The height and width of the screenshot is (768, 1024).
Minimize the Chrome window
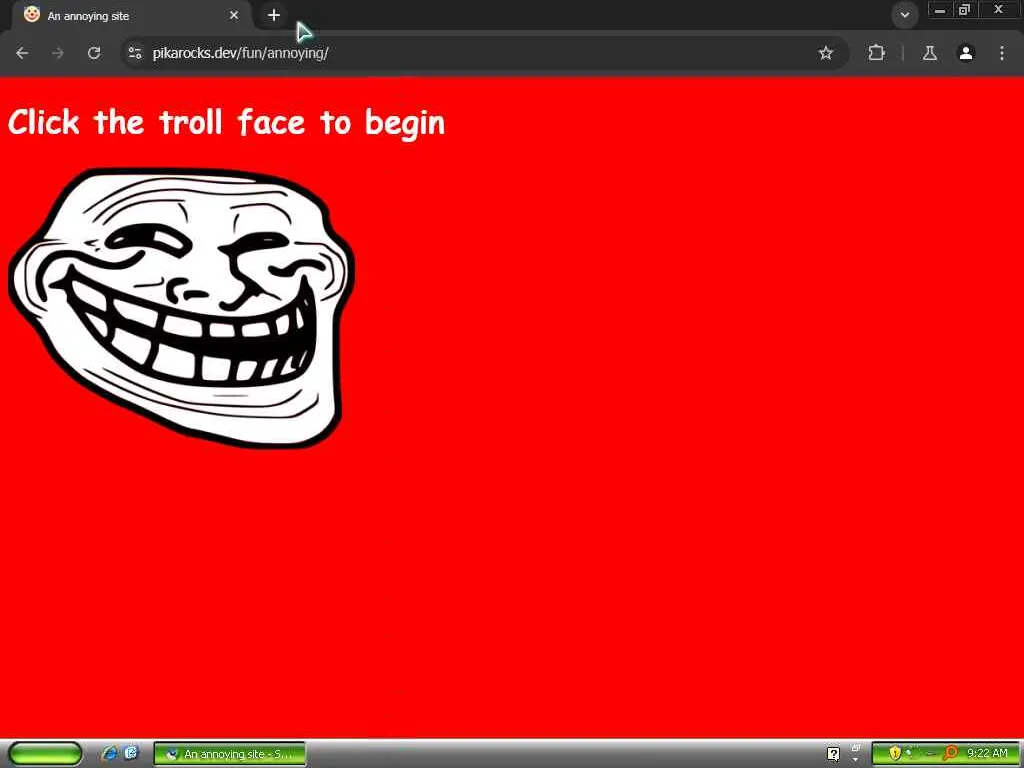pyautogui.click(x=940, y=10)
